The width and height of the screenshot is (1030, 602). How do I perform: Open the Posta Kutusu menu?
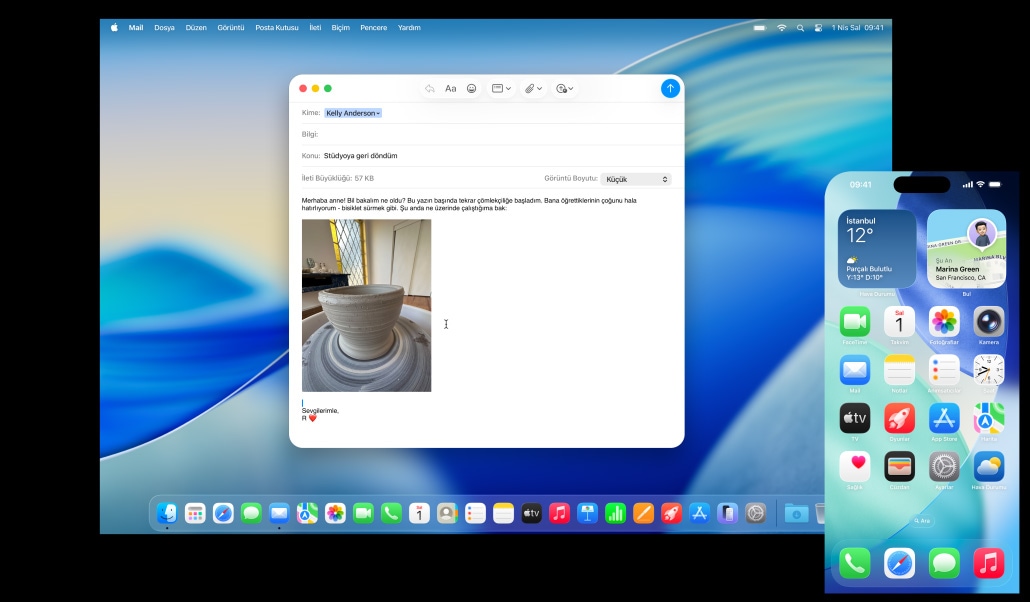click(x=276, y=28)
